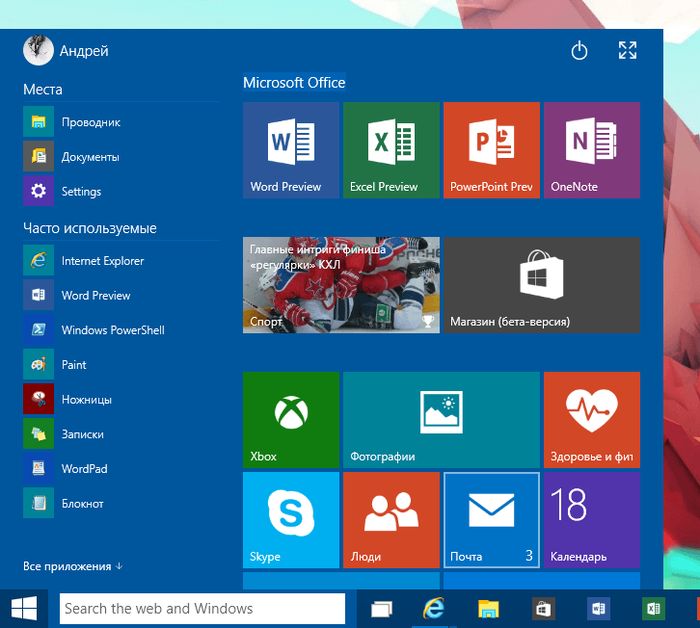700x628 pixels.
Task: Click the Search the web and Windows box
Action: (202, 608)
